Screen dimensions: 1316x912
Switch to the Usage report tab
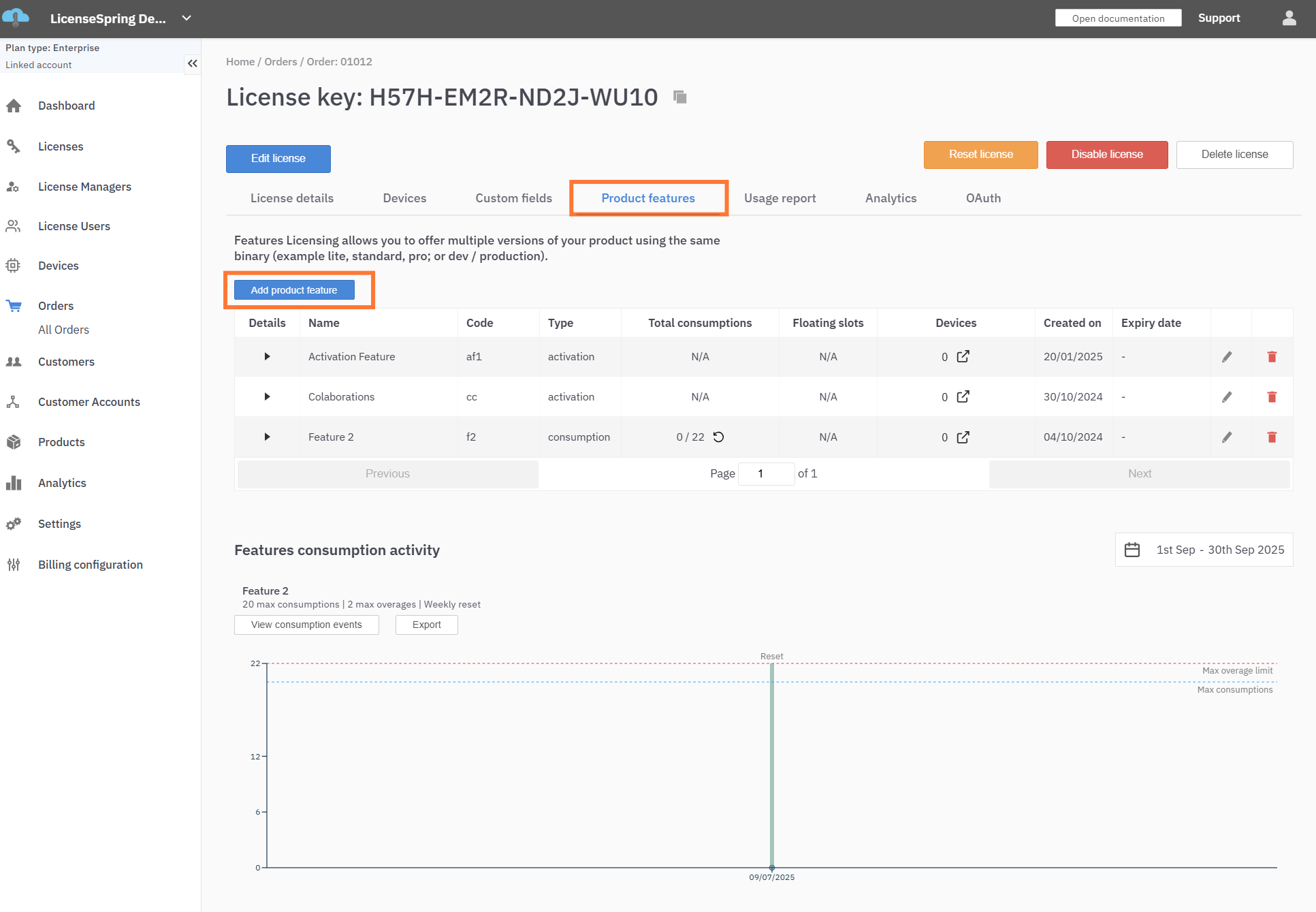tap(780, 198)
